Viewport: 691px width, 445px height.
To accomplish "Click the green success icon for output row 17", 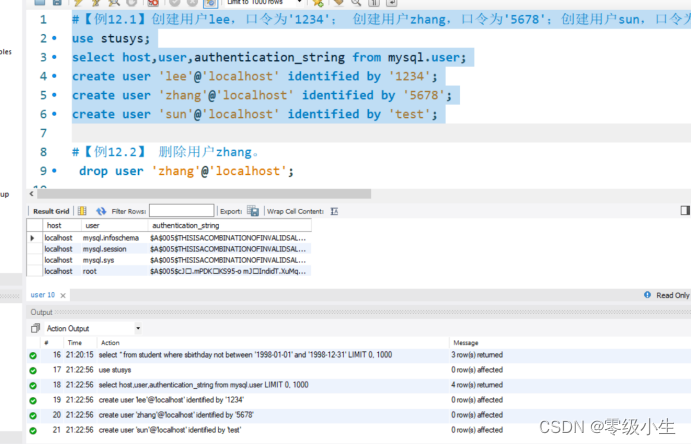I will [33, 371].
